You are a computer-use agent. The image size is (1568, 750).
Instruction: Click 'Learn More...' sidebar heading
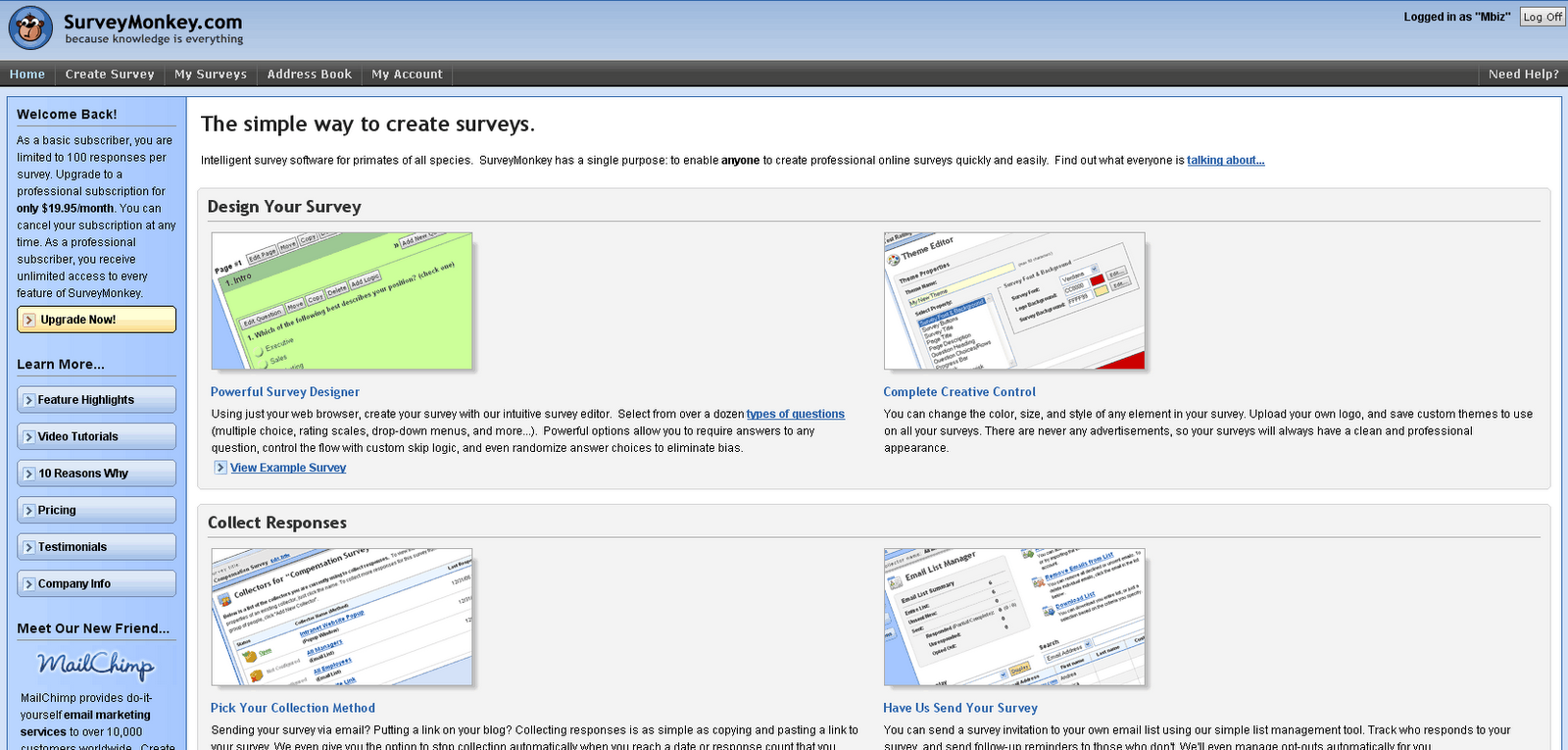tap(61, 365)
